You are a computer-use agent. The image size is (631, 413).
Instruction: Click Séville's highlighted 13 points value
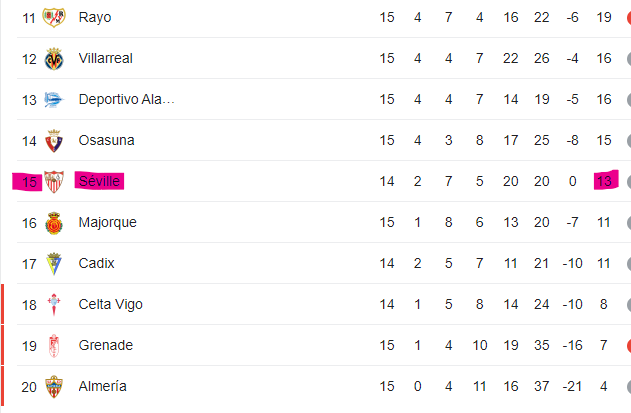tap(605, 181)
